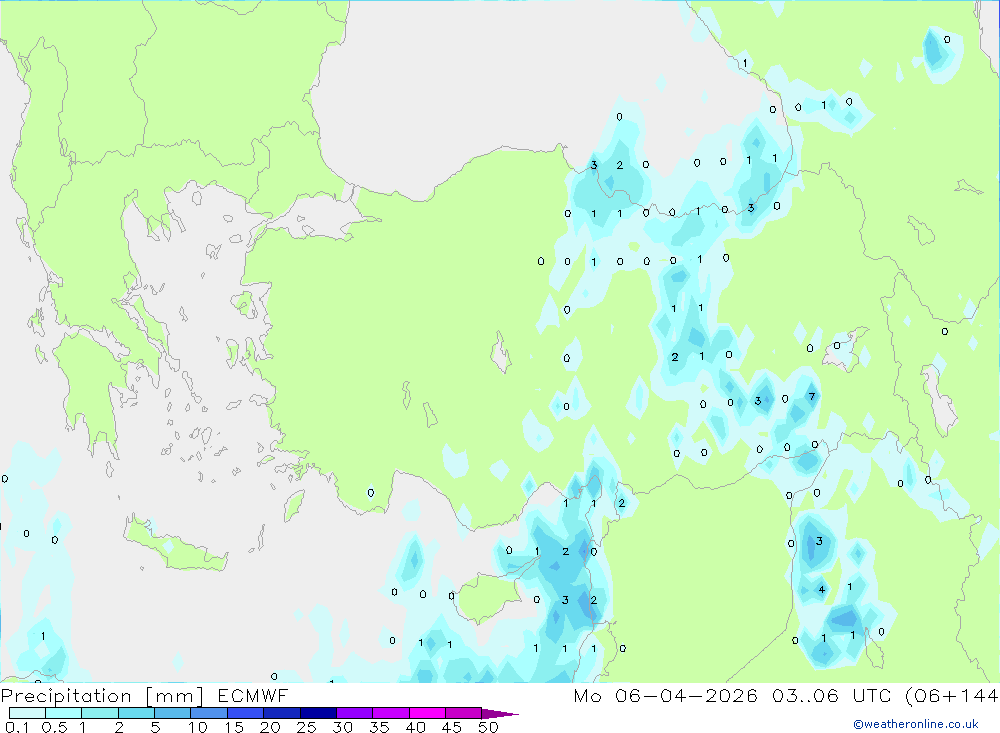Click the '30' legend scale label
This screenshot has width=1000, height=733.
point(342,727)
